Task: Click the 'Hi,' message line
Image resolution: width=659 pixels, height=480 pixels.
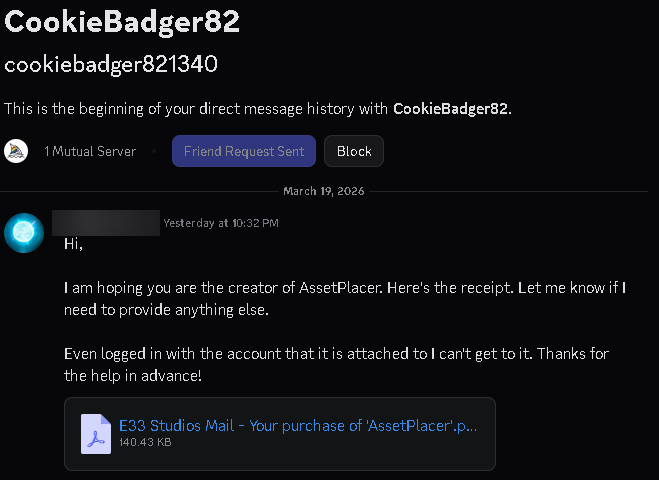Action: tap(73, 243)
